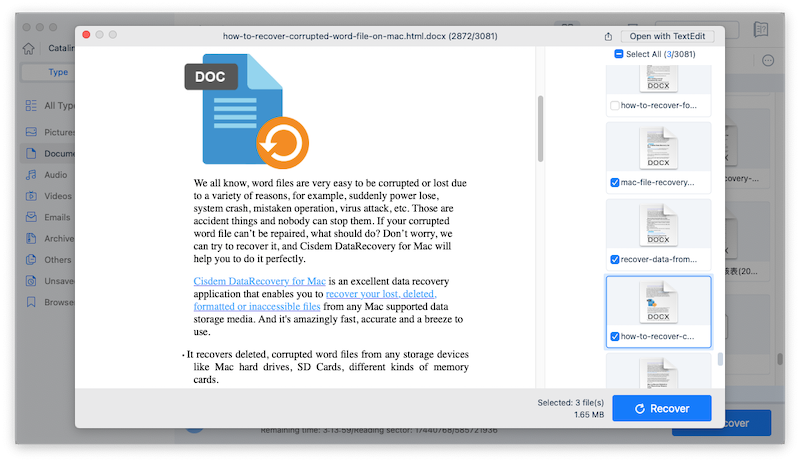The height and width of the screenshot is (462, 800).
Task: Click the document preview vertical scrollbar
Action: (540, 129)
